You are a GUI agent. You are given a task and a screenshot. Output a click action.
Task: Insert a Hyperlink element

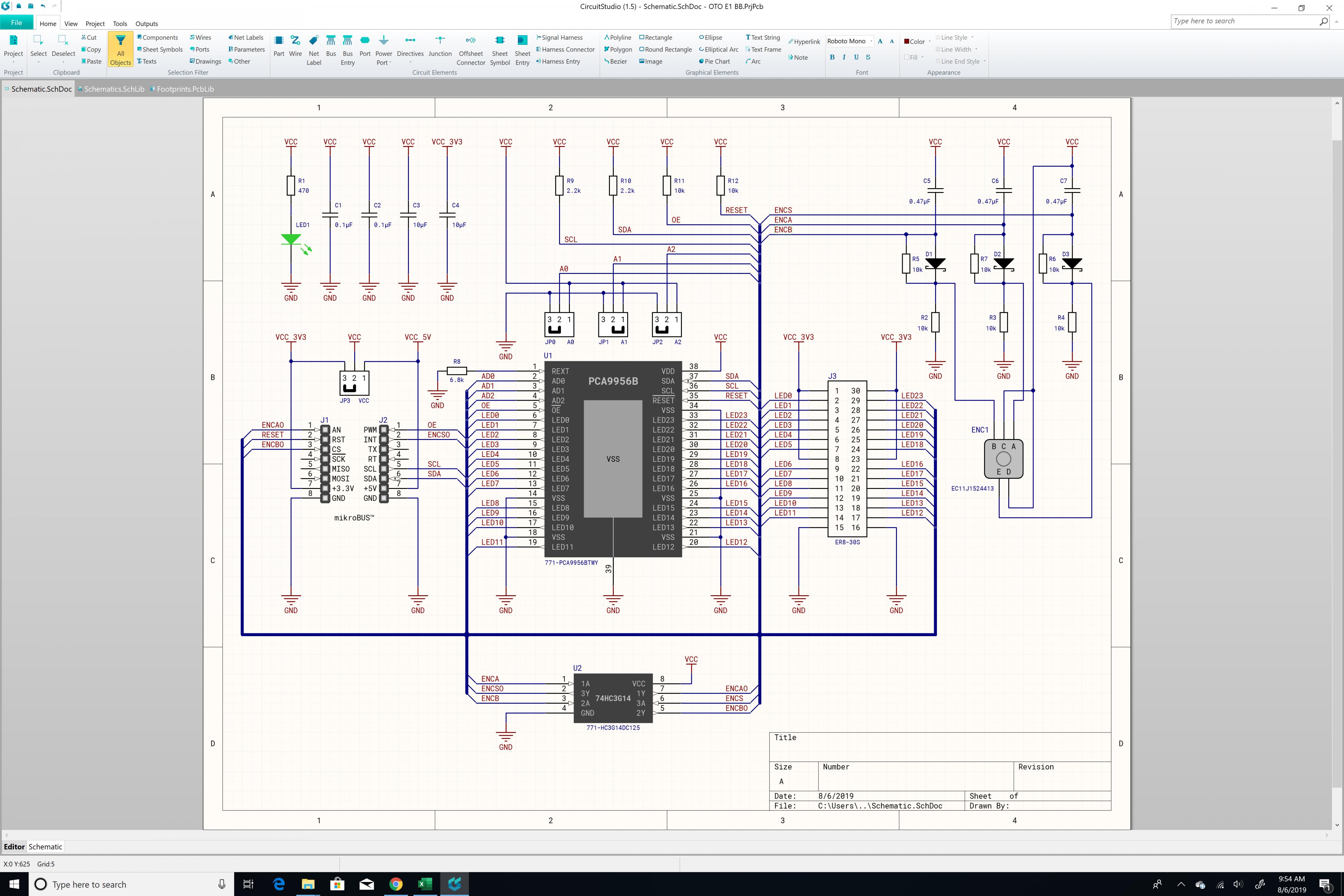[x=804, y=42]
